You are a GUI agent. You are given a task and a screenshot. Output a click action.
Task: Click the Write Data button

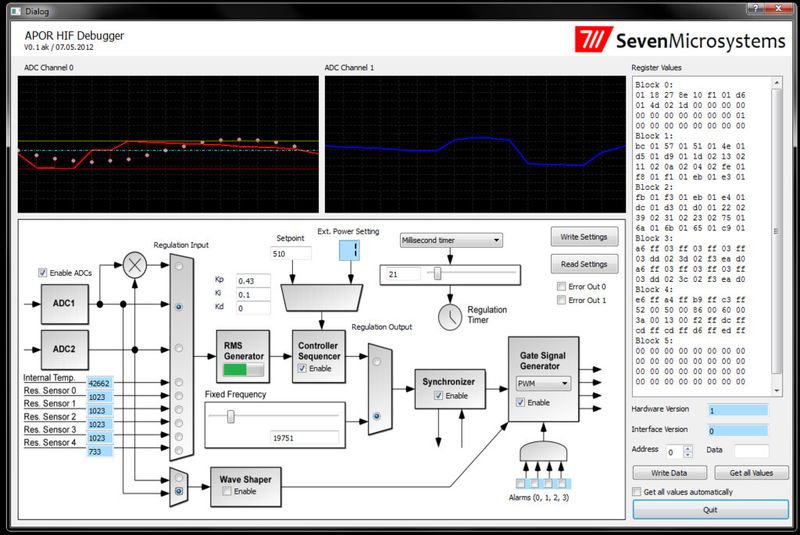tap(669, 473)
